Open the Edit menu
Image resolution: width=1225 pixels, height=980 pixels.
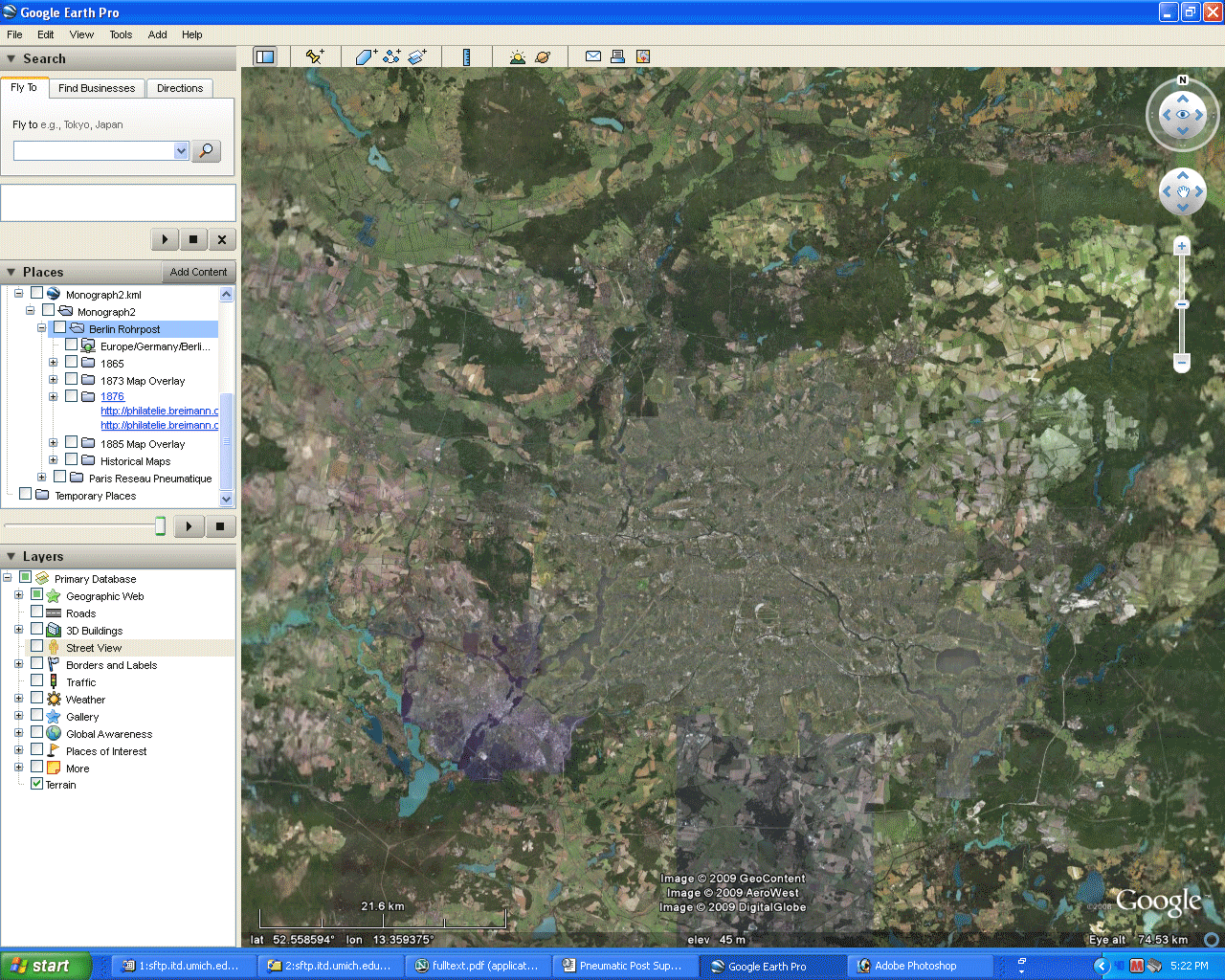pos(46,34)
